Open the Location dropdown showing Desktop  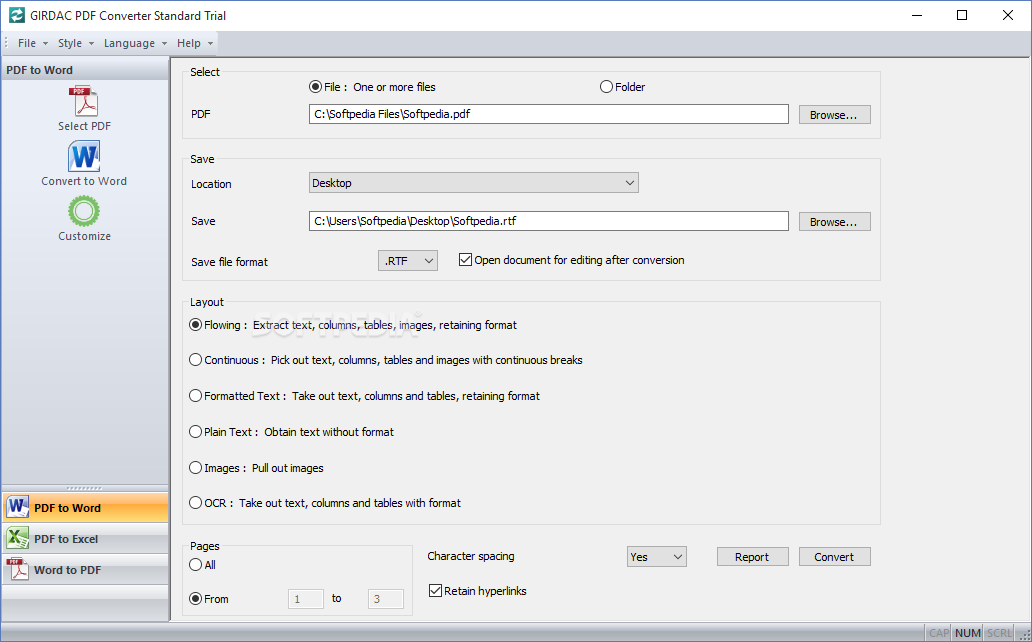point(473,183)
